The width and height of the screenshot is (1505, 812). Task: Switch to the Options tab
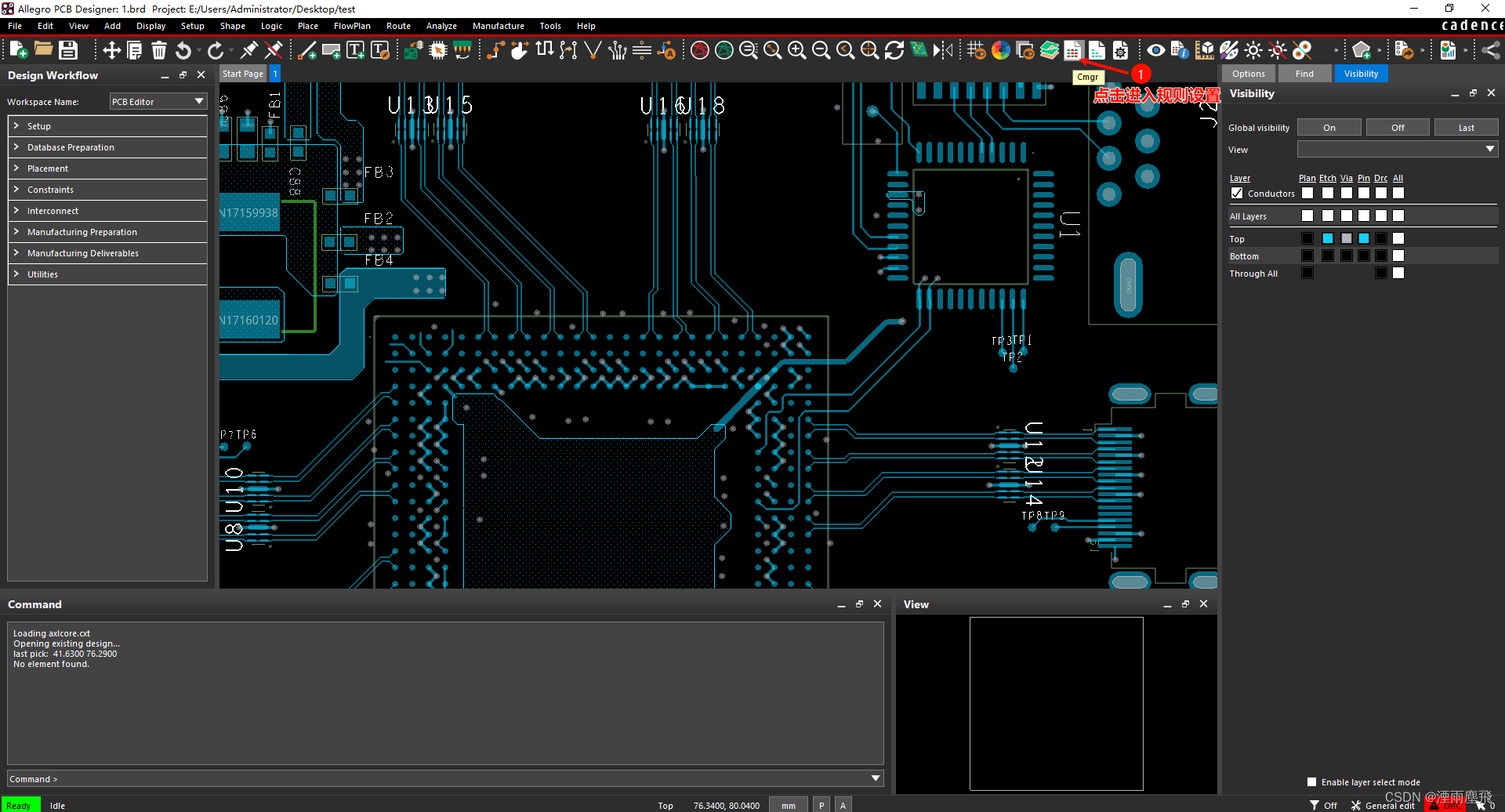pos(1249,74)
